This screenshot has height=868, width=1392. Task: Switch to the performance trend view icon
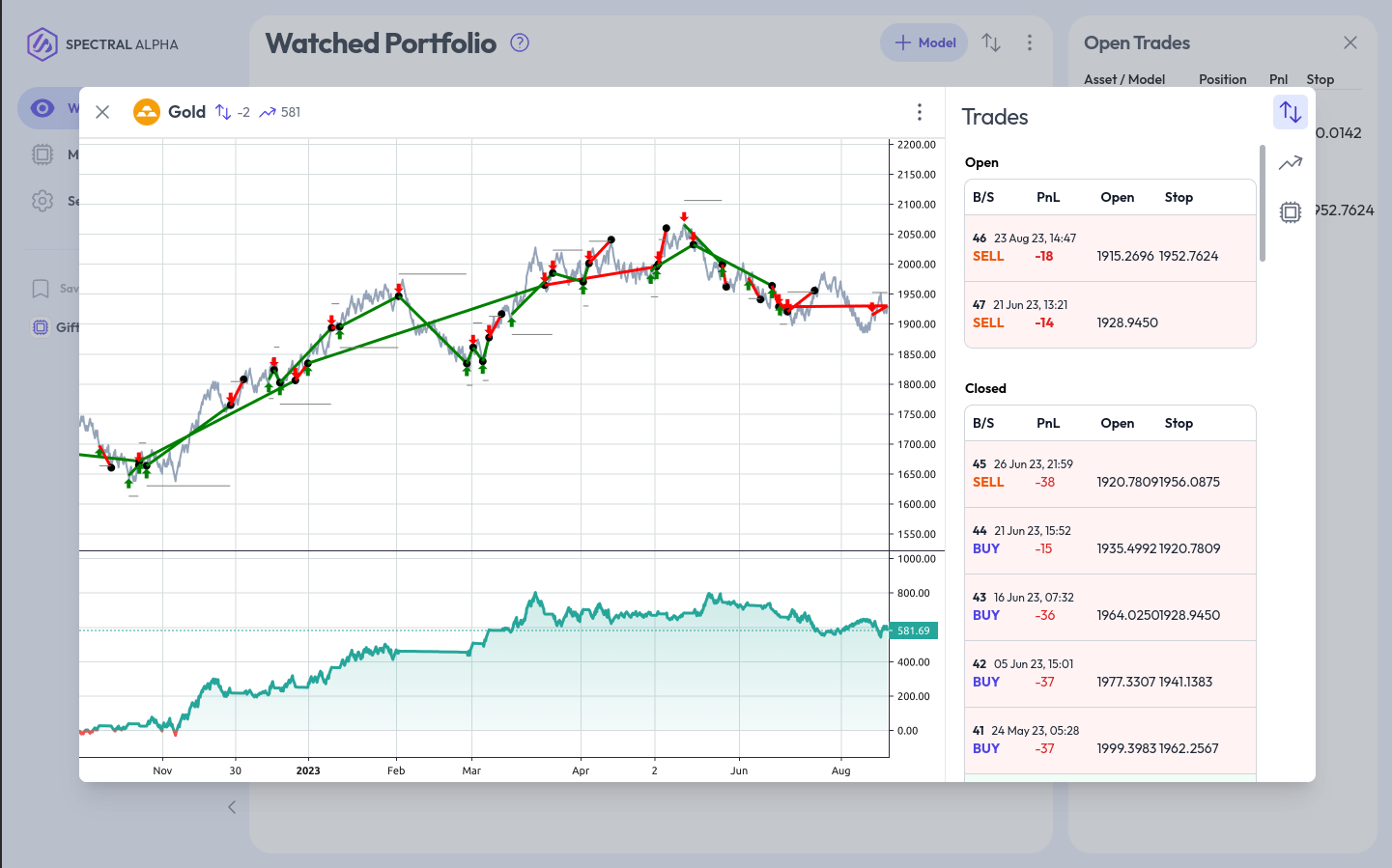click(x=1291, y=163)
